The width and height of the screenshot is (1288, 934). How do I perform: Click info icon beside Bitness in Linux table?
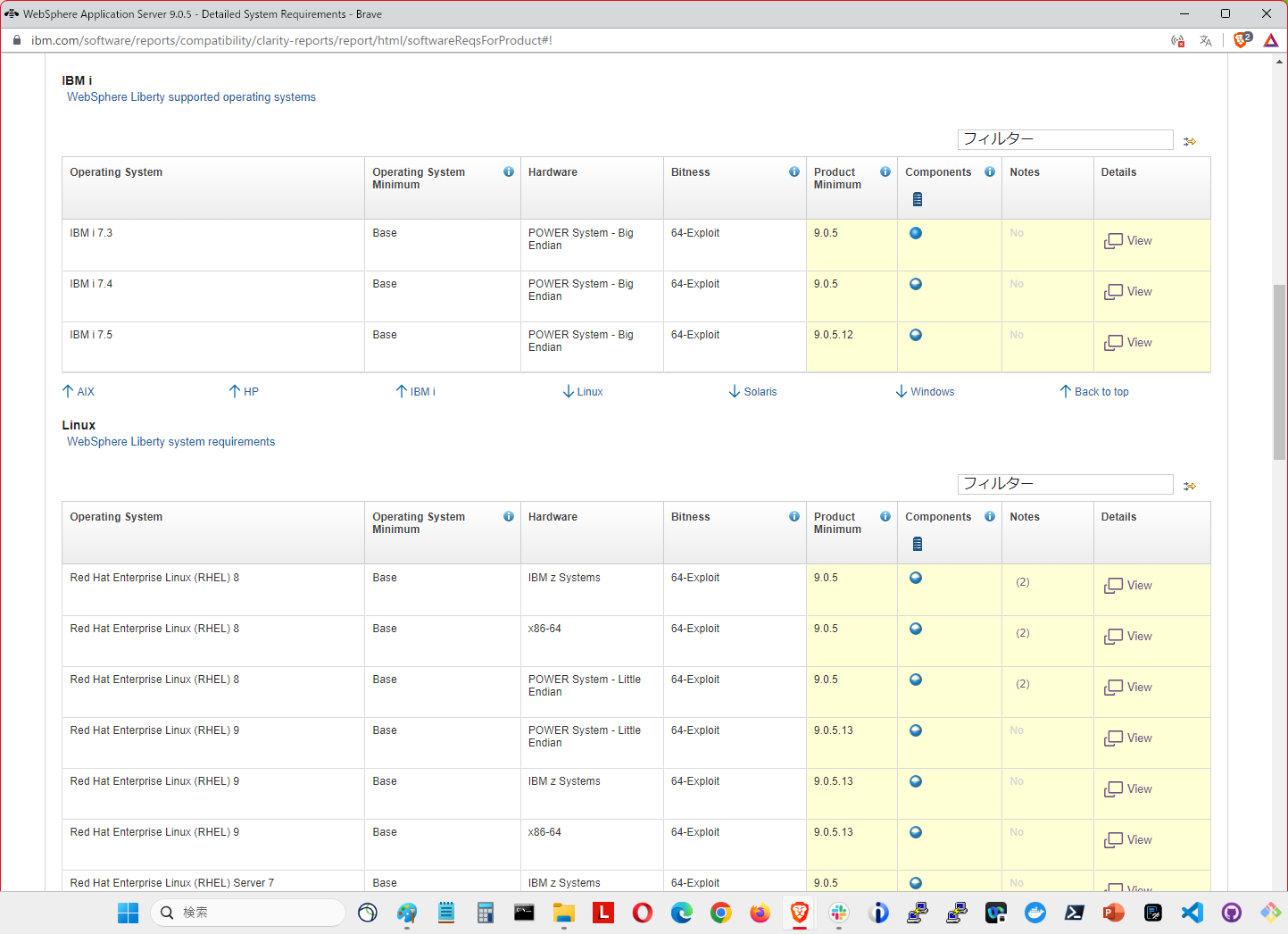[794, 516]
